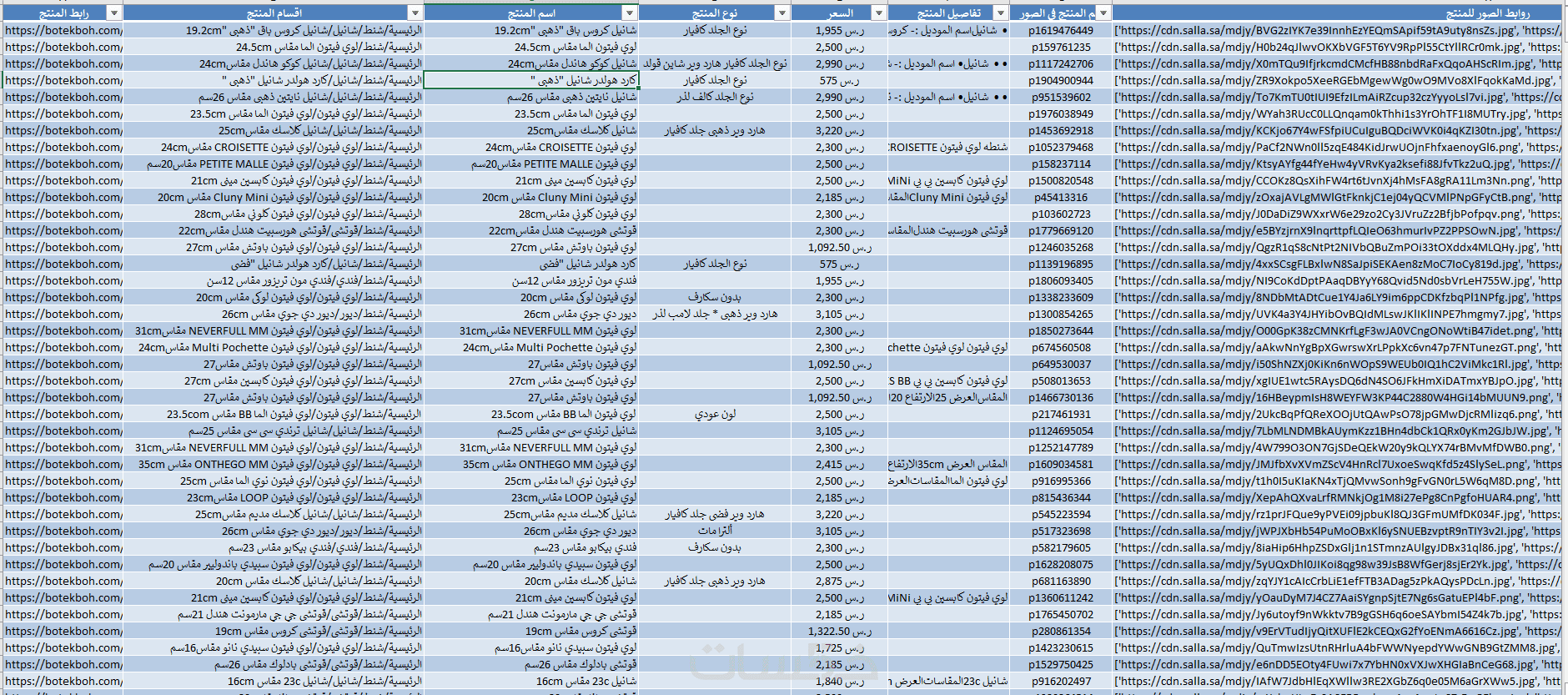Select price cell 1,725 ر.س
Viewport: 1568px width, 695px height.
840,647
